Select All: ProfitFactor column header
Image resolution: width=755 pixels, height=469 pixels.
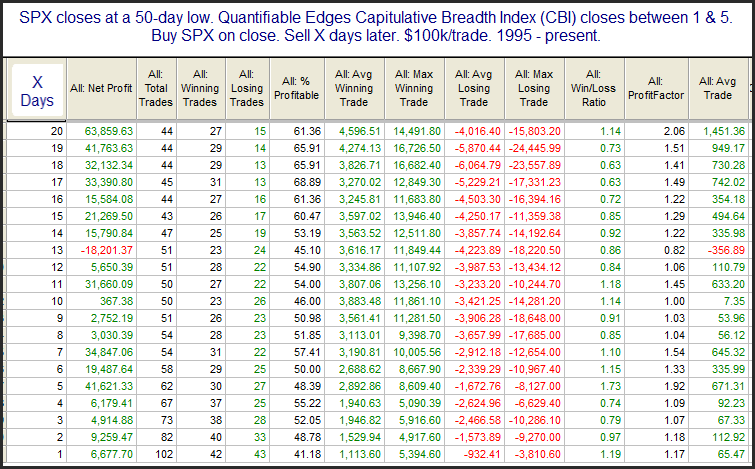pyautogui.click(x=656, y=89)
